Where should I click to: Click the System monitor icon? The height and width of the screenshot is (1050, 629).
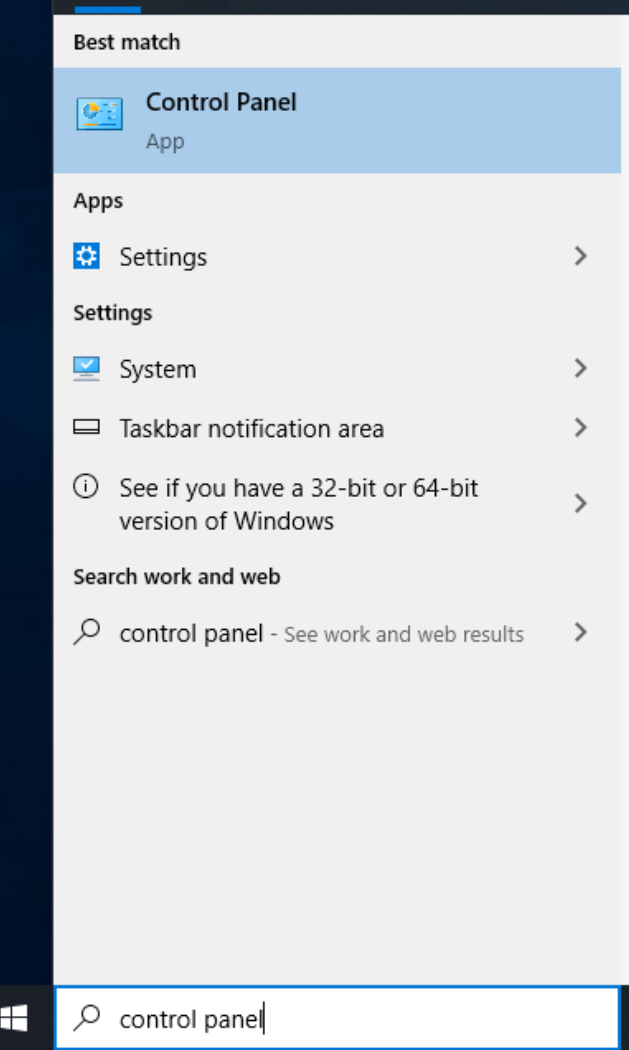click(86, 368)
